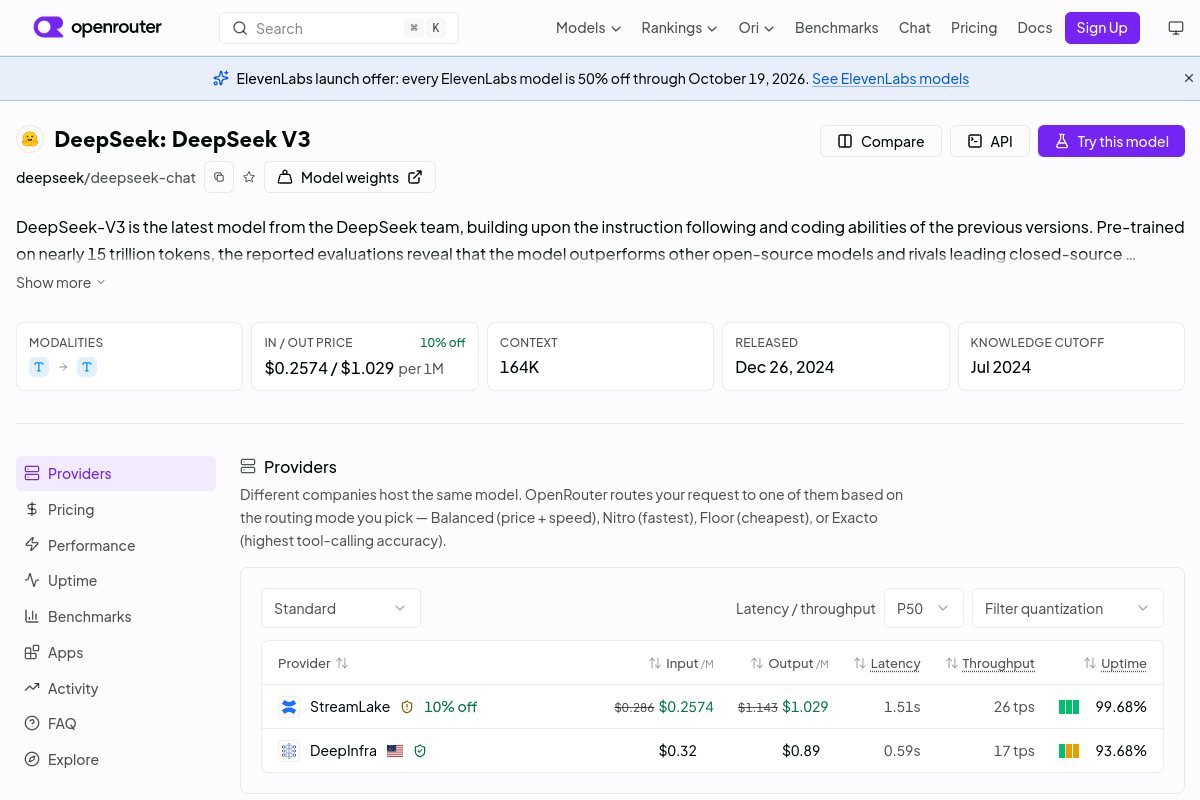Toggle the display theme monitor icon
Viewport: 1200px width, 800px height.
[x=1176, y=28]
